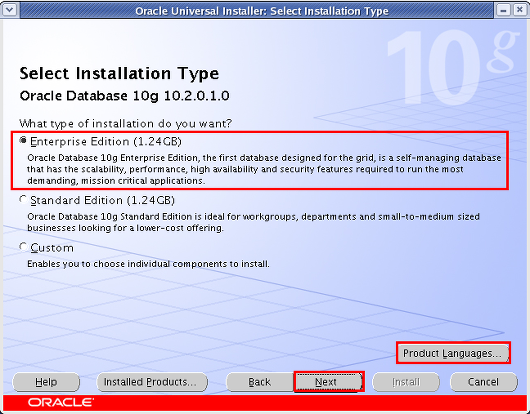Viewport: 530px width, 414px height.
Task: Click the installer window title text
Action: pyautogui.click(x=262, y=11)
